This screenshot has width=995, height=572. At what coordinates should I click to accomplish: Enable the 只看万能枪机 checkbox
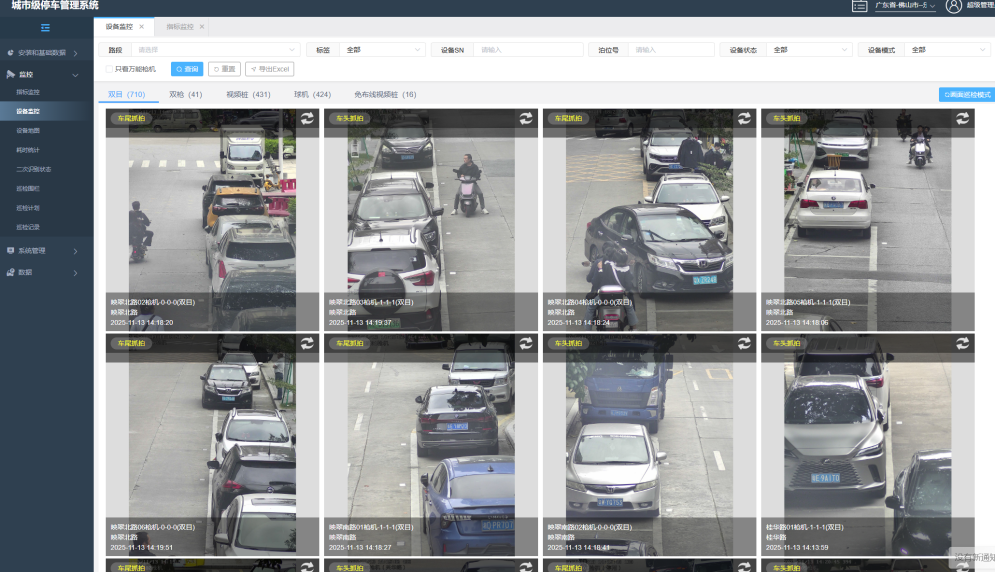pyautogui.click(x=109, y=69)
